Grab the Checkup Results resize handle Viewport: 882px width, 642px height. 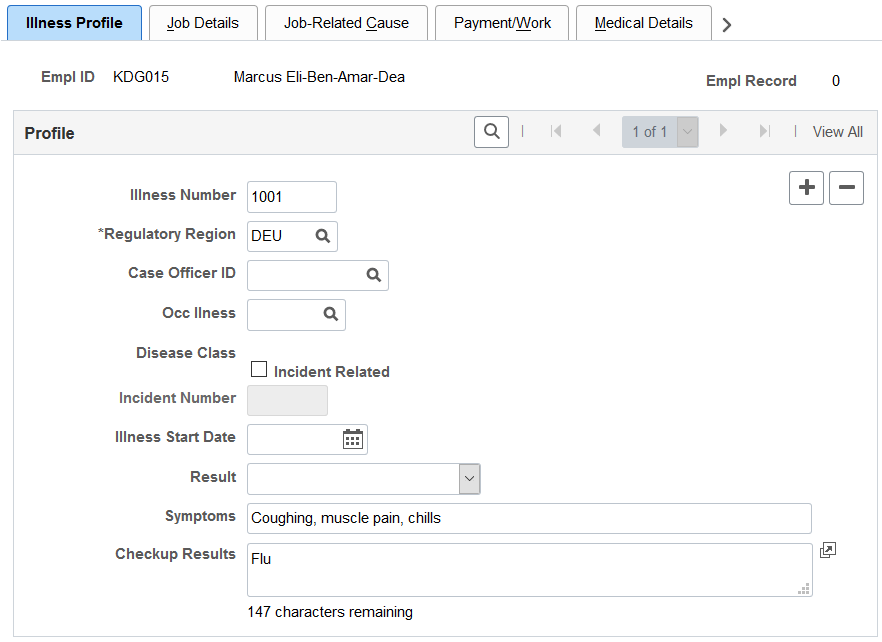[804, 589]
